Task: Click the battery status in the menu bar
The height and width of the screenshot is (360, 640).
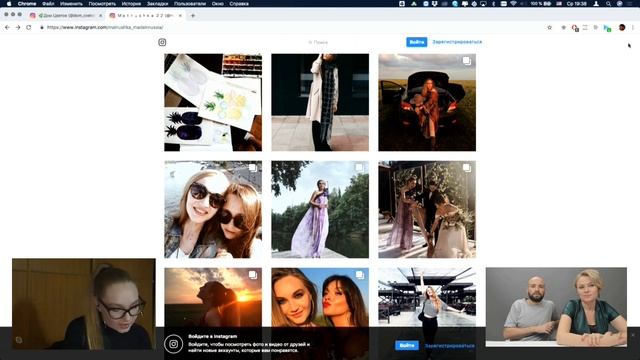Action: click(x=541, y=4)
